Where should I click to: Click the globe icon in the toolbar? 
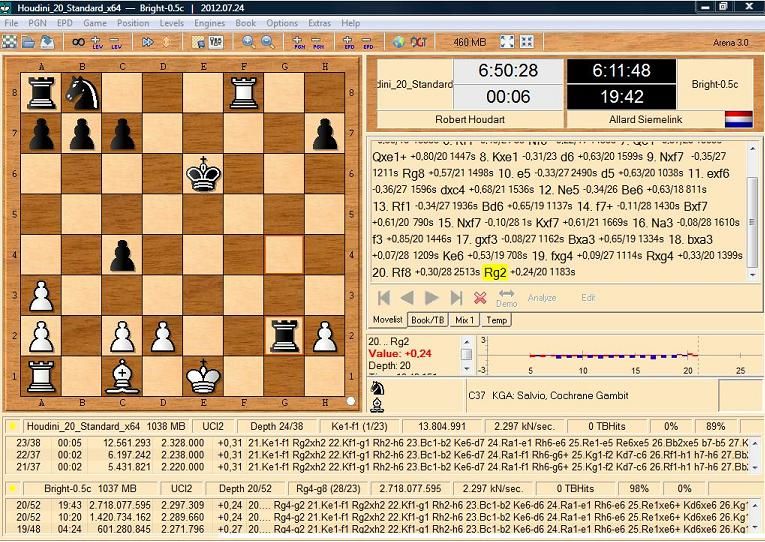pyautogui.click(x=399, y=42)
